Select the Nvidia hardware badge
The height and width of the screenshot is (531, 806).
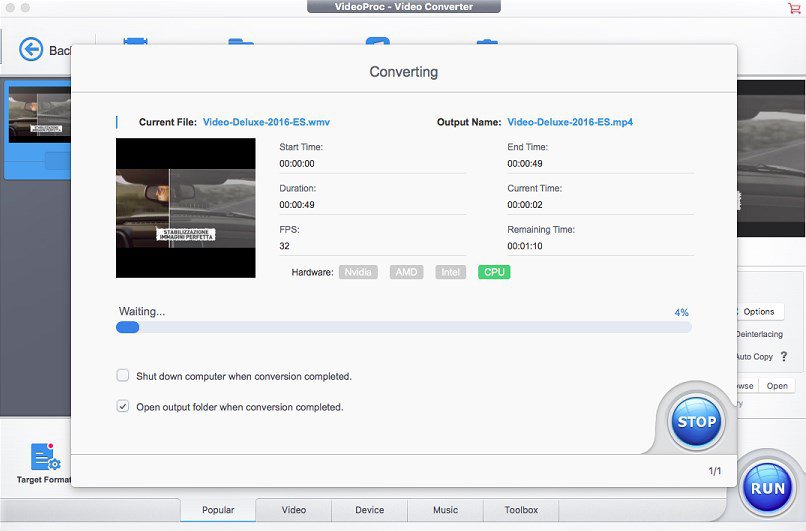358,272
